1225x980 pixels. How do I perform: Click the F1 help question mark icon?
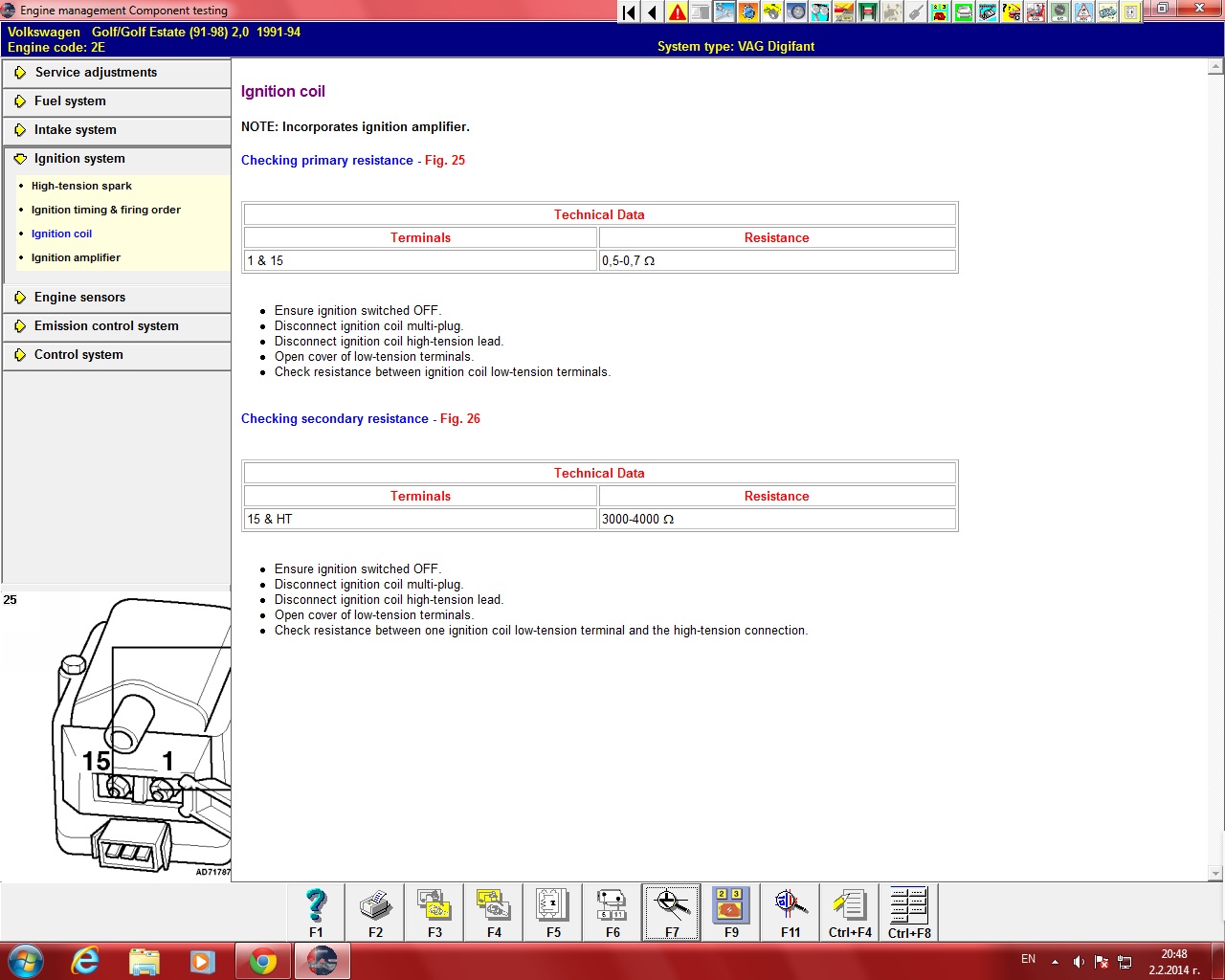click(x=316, y=911)
